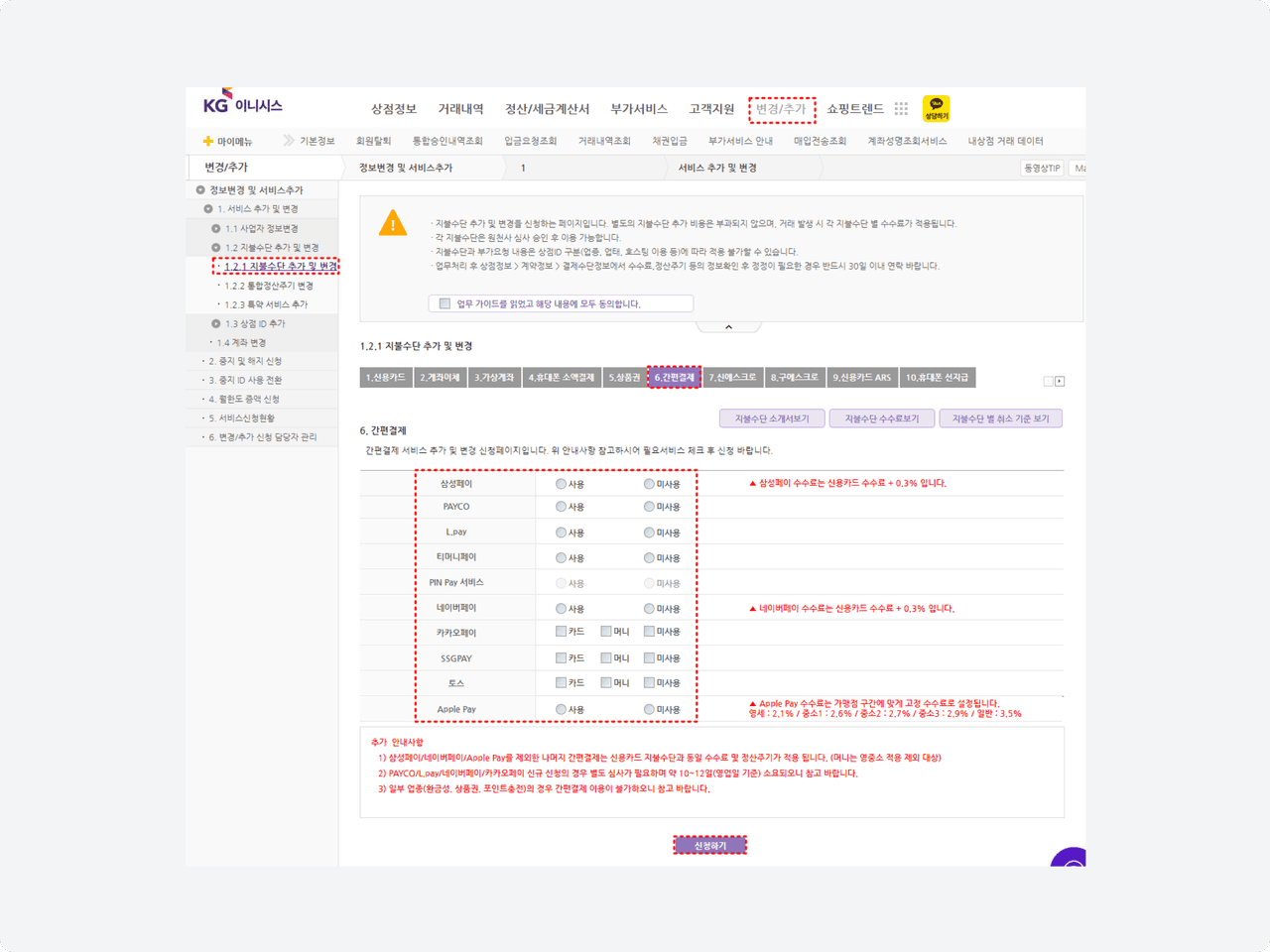Image resolution: width=1270 pixels, height=952 pixels.
Task: Check the 업무 가이드 agreement checkbox
Action: coord(444,303)
